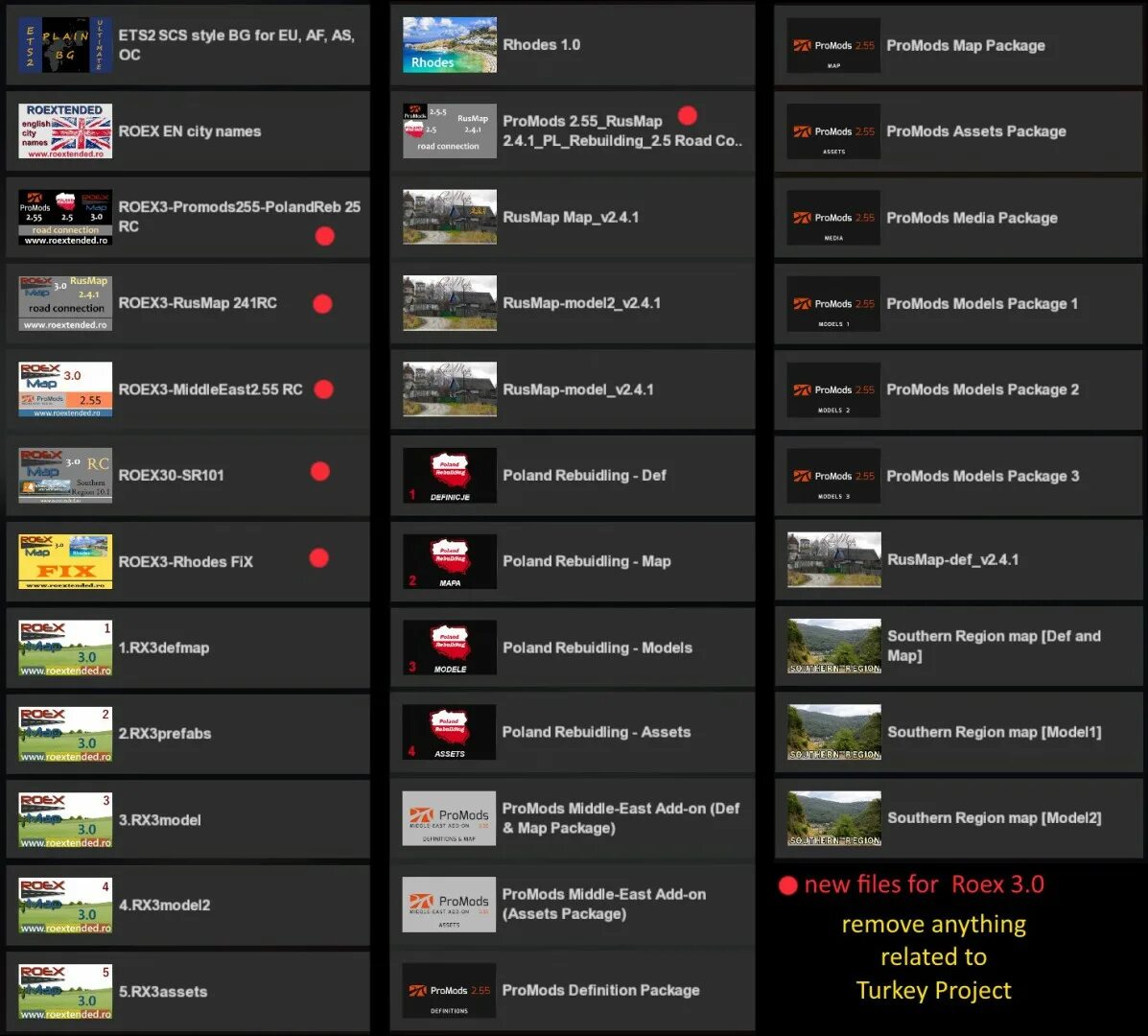Screen dimensions: 1148x1036
Task: Select the "ProMods Definition Package" text
Action: pyautogui.click(x=601, y=991)
